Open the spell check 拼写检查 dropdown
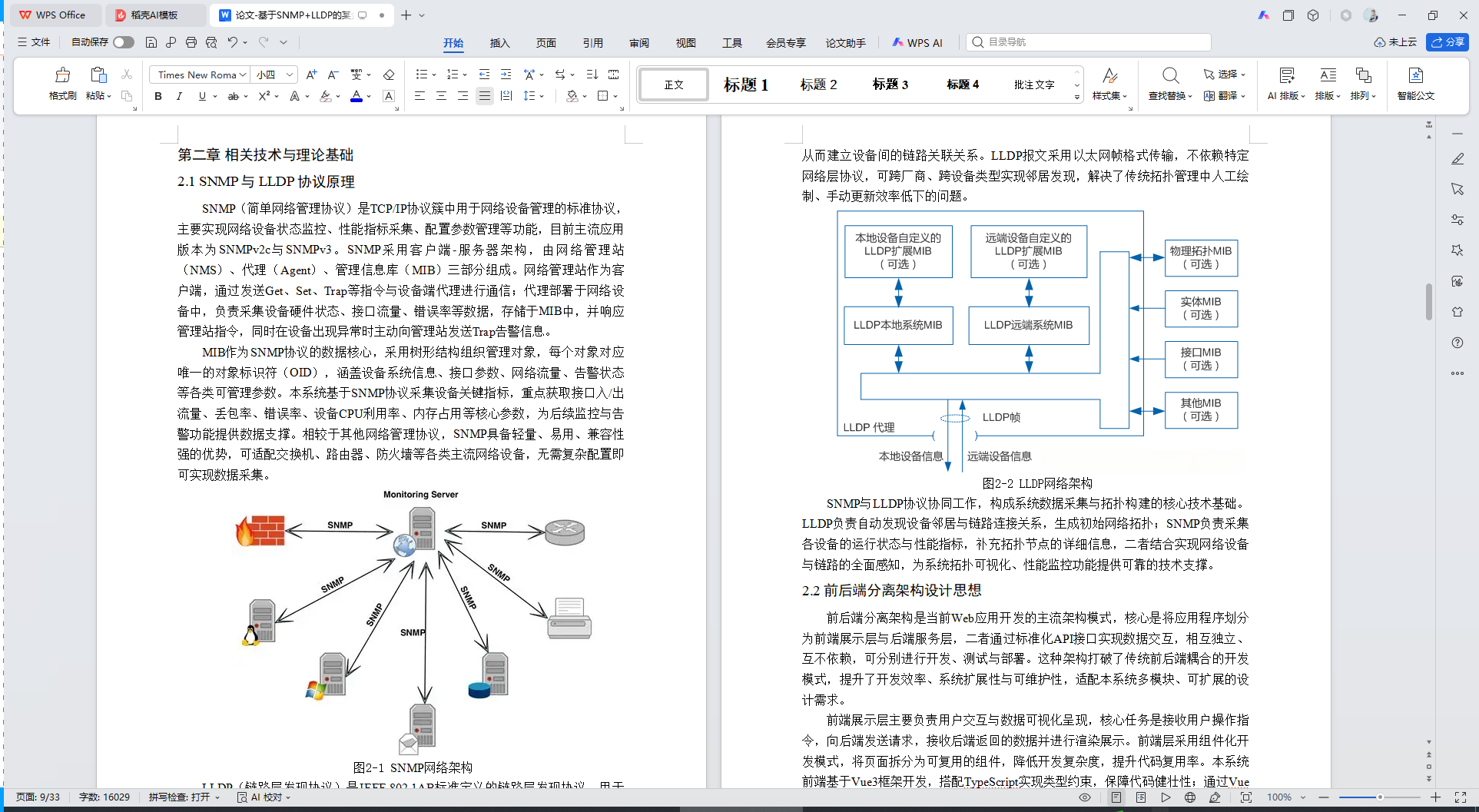 [184, 797]
